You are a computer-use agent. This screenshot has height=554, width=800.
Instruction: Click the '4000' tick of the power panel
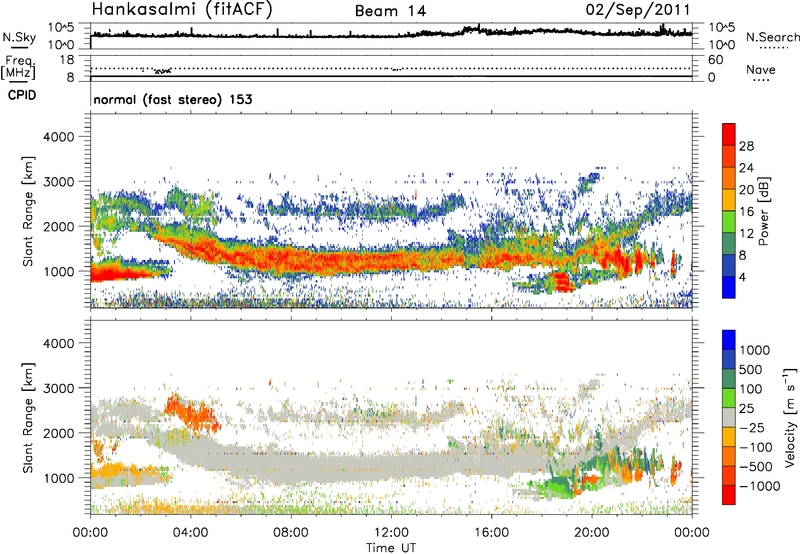[x=59, y=137]
